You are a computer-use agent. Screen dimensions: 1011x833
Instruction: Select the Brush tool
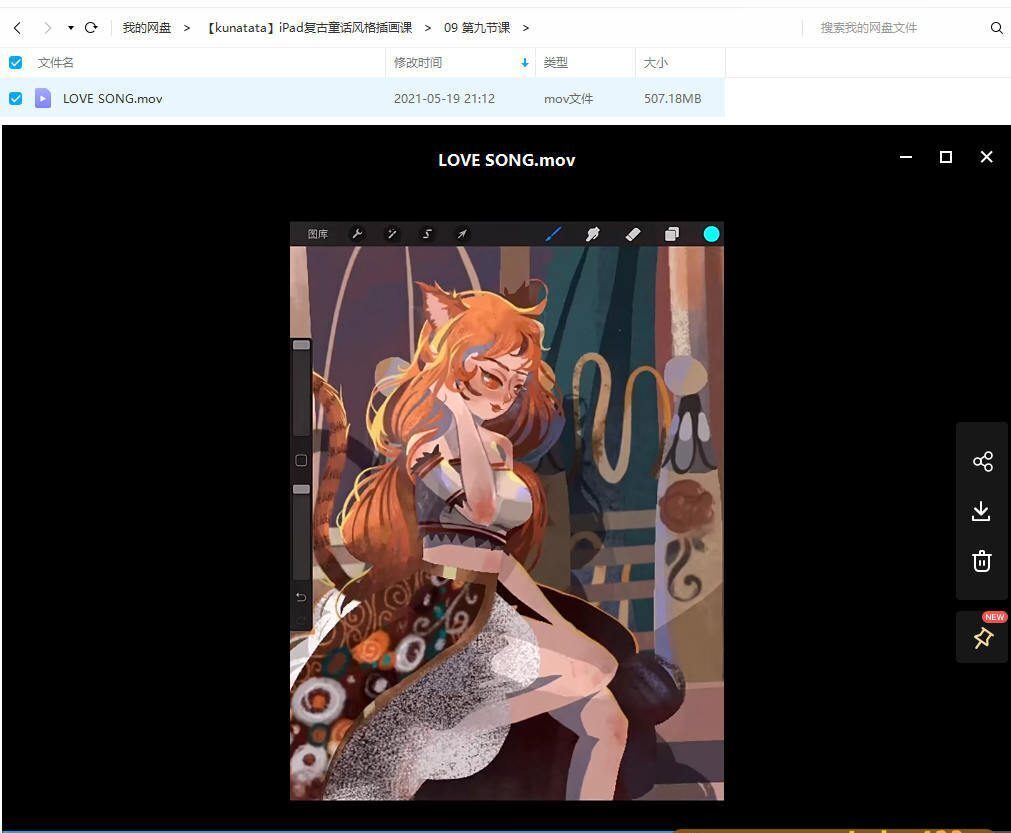tap(553, 234)
